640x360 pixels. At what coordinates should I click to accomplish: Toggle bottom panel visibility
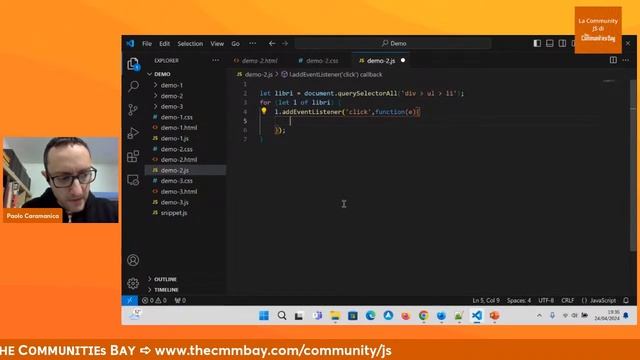(550, 43)
